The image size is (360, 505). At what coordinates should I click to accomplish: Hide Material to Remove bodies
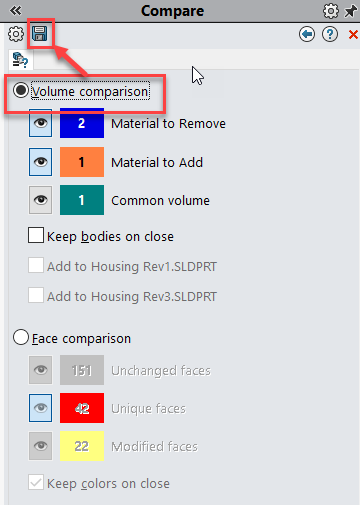tap(40, 123)
